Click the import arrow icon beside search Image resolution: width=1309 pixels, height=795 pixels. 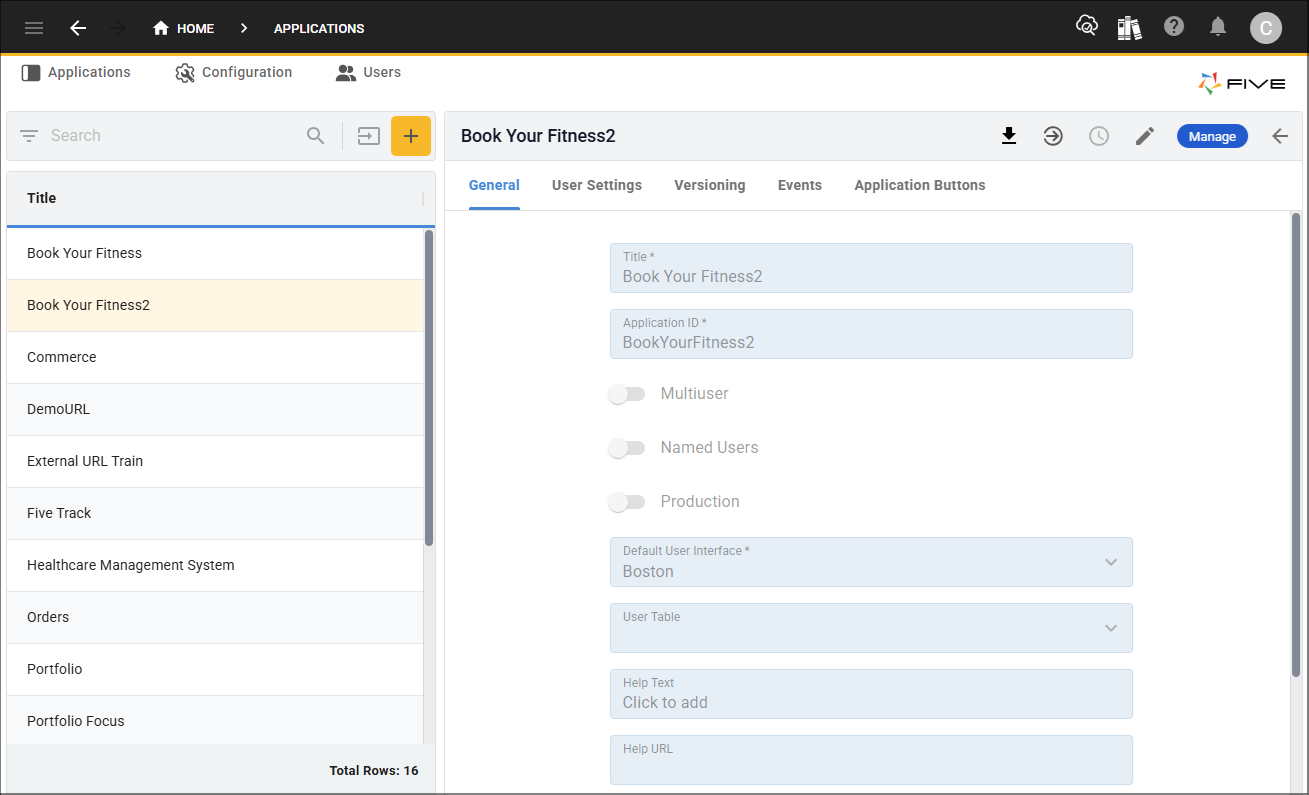tap(369, 136)
